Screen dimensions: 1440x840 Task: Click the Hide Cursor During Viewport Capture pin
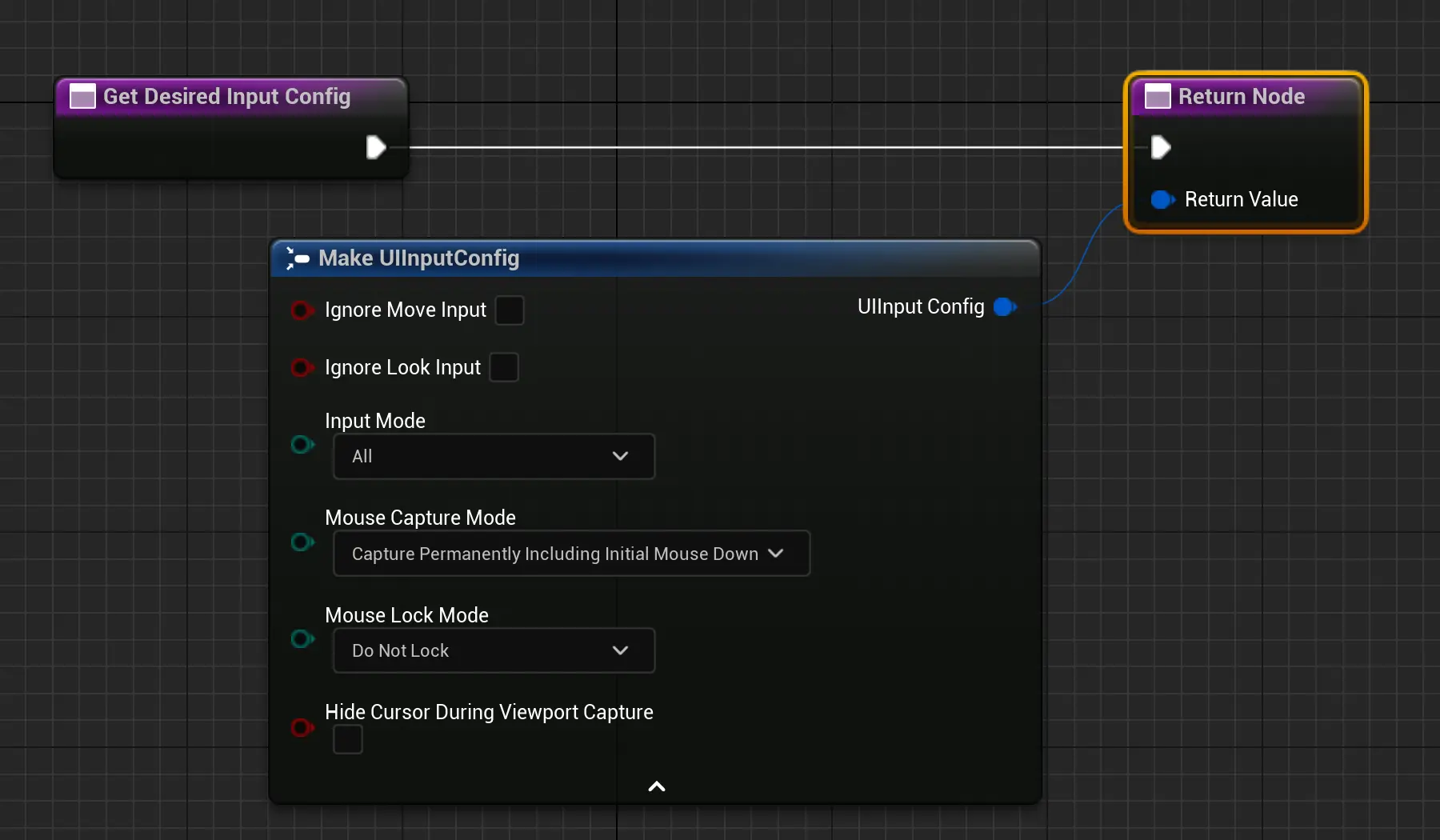[x=302, y=728]
